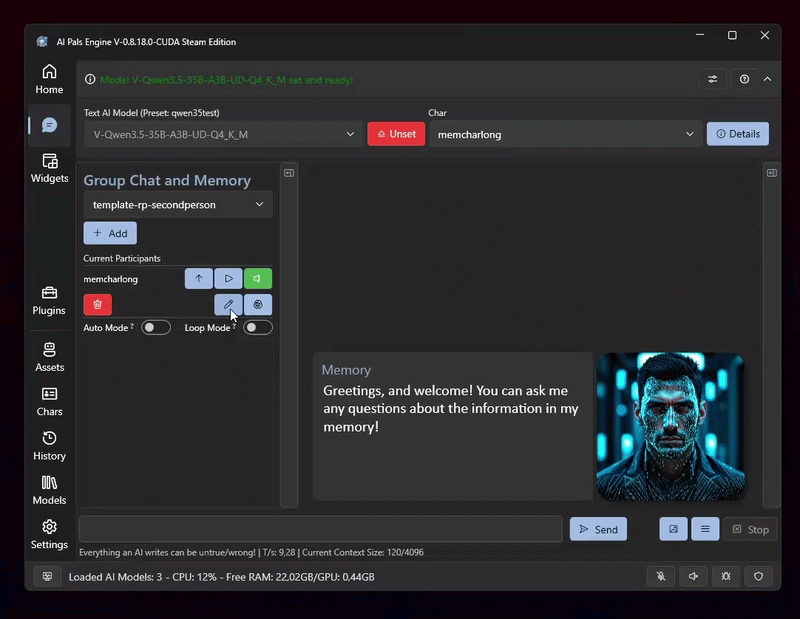This screenshot has height=619, width=800.
Task: Open the bug debug icon in status bar
Action: pos(725,576)
